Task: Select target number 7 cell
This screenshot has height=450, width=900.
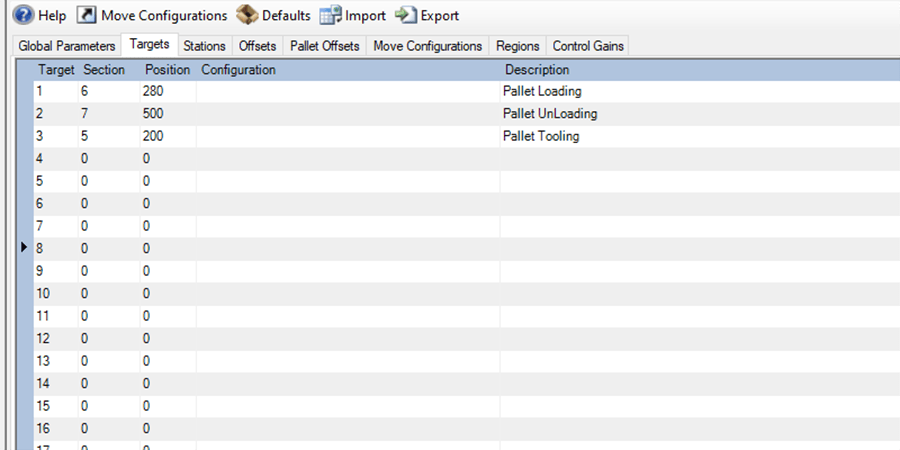Action: [56, 226]
